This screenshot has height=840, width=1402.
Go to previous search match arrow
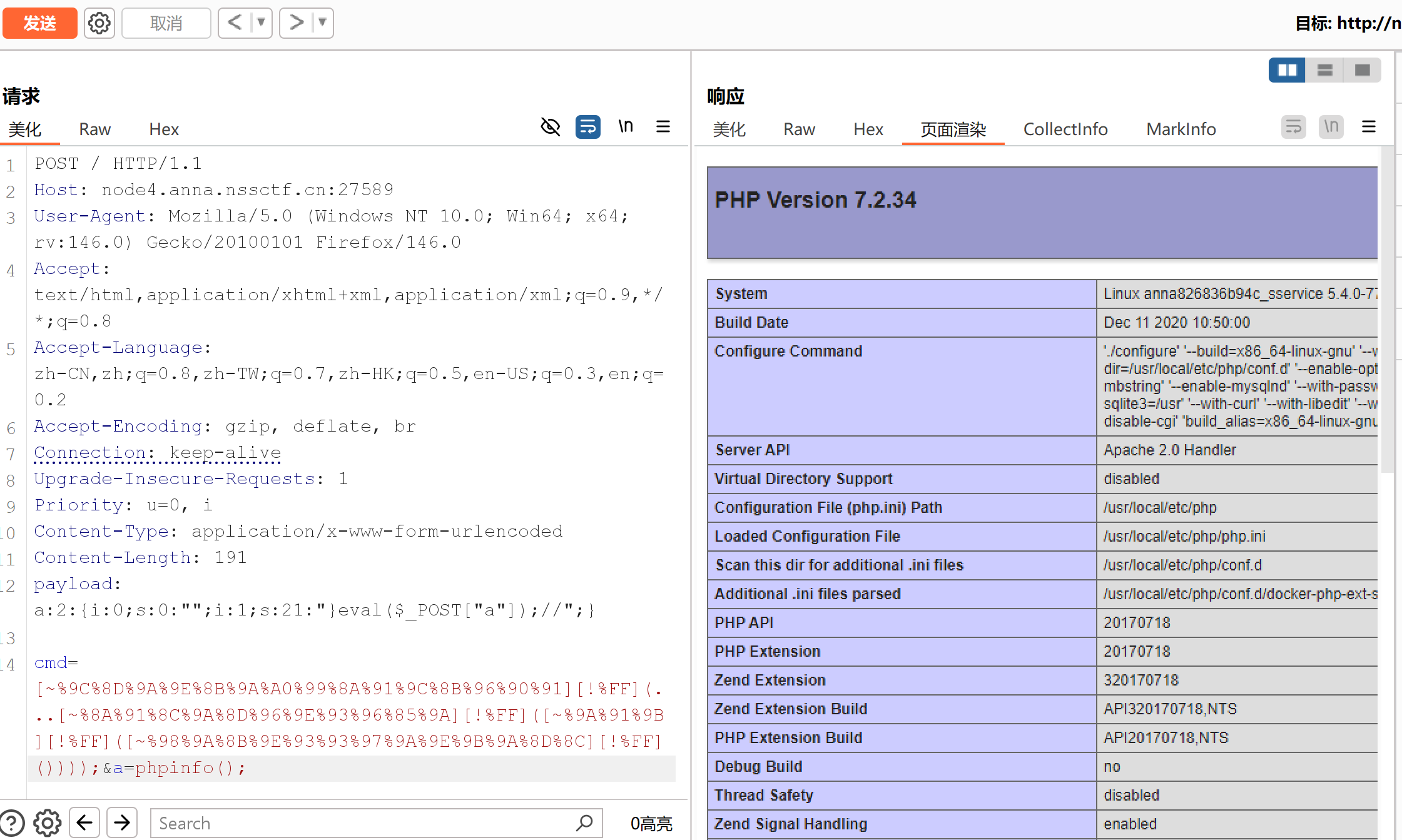click(x=84, y=822)
